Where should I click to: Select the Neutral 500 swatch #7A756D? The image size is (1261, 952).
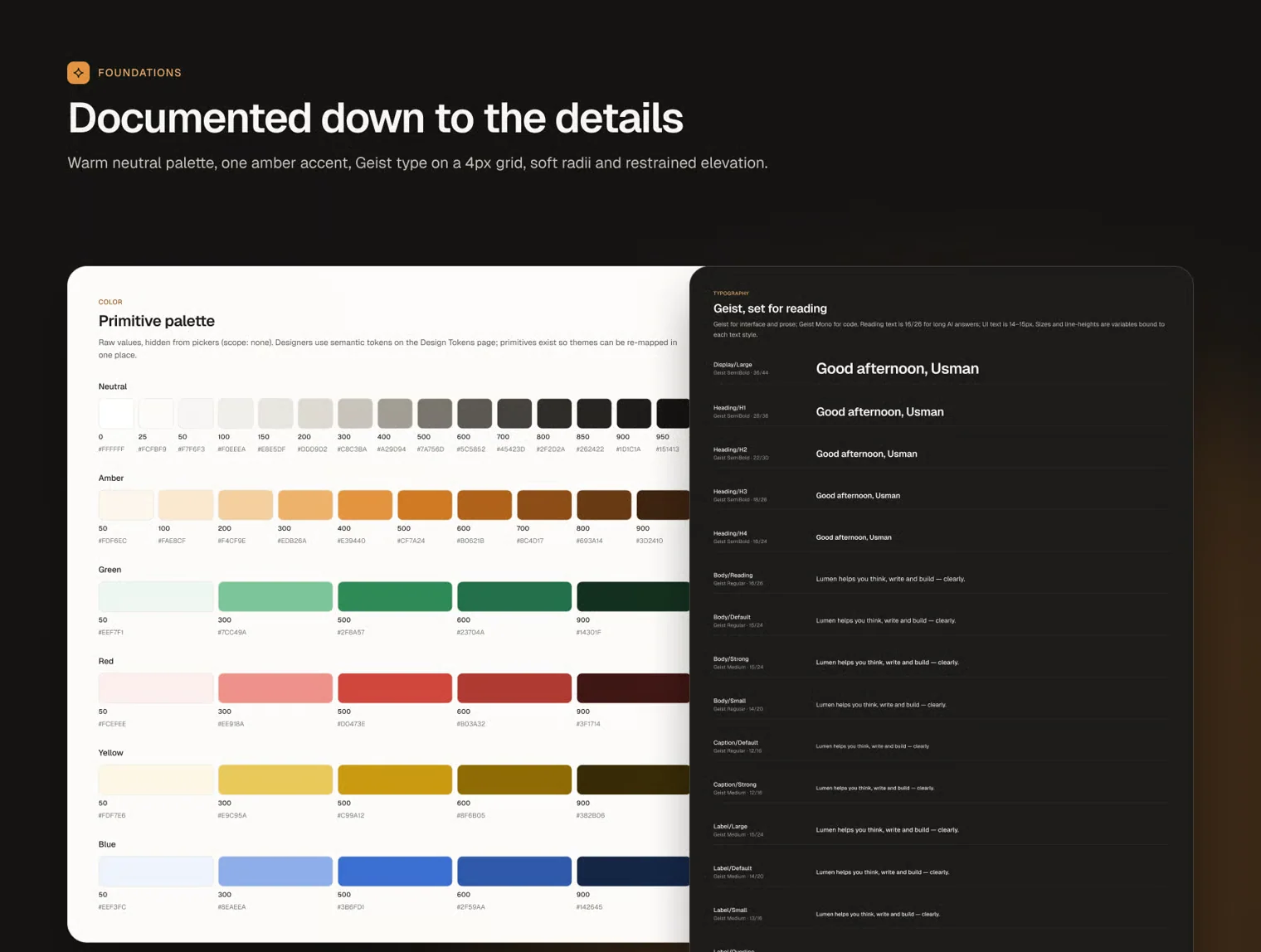[435, 413]
